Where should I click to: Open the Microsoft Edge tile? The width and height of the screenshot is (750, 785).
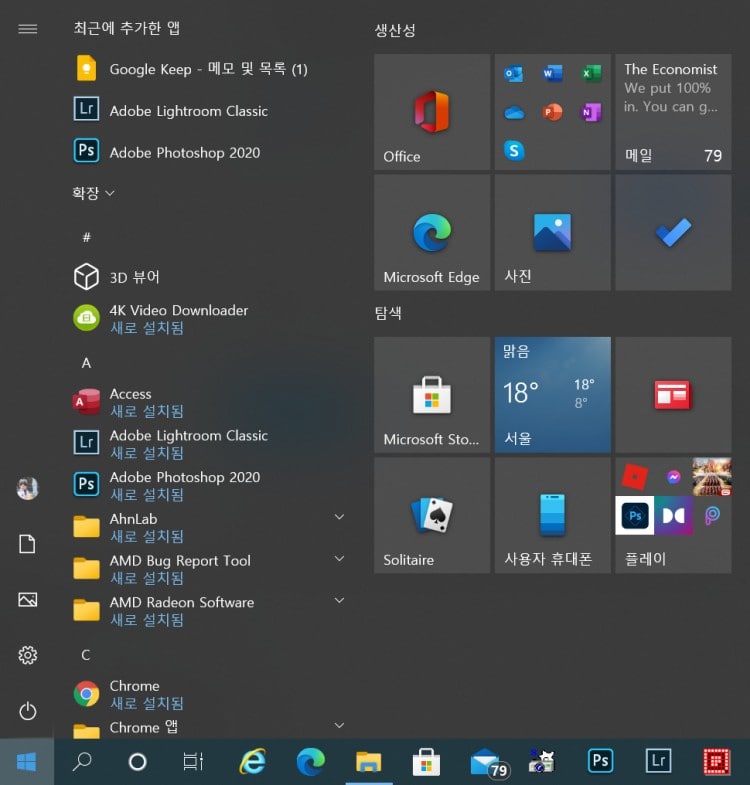pos(432,232)
